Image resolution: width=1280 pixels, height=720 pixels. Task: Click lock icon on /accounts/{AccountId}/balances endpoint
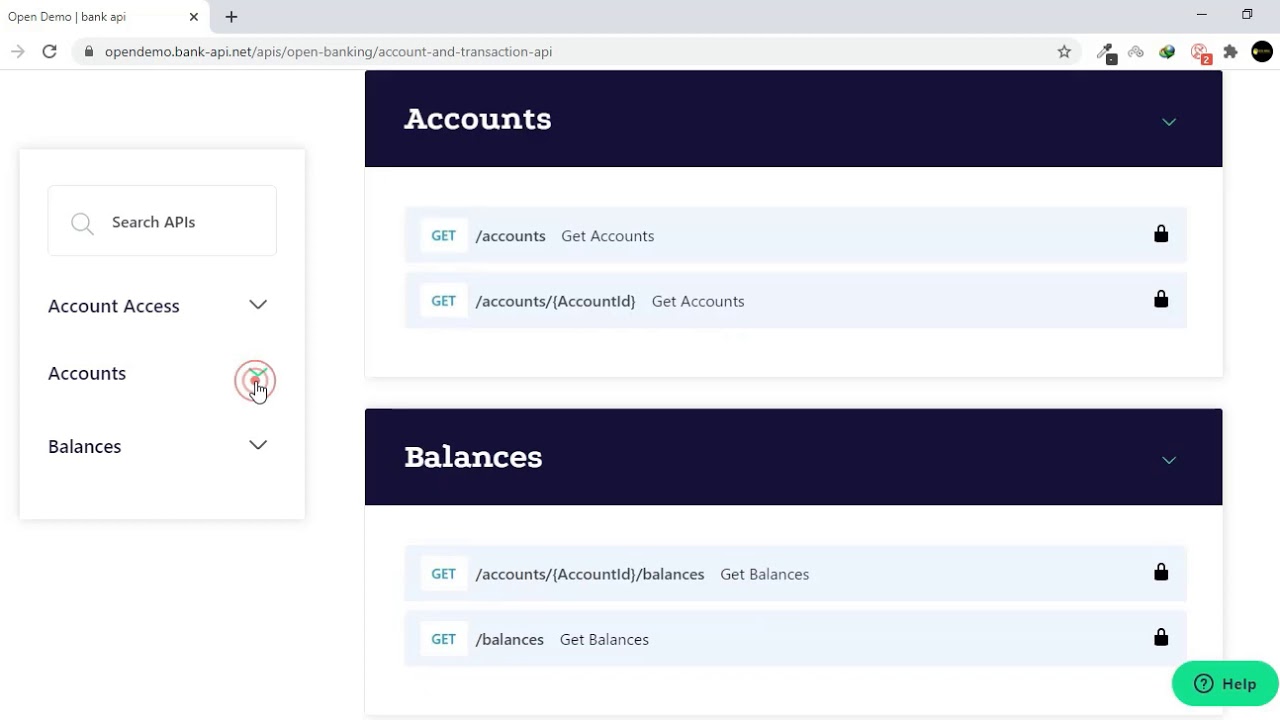click(1161, 572)
